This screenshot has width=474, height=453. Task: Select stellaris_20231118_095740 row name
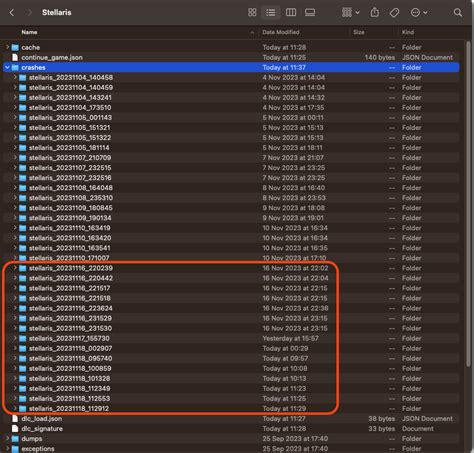point(70,358)
